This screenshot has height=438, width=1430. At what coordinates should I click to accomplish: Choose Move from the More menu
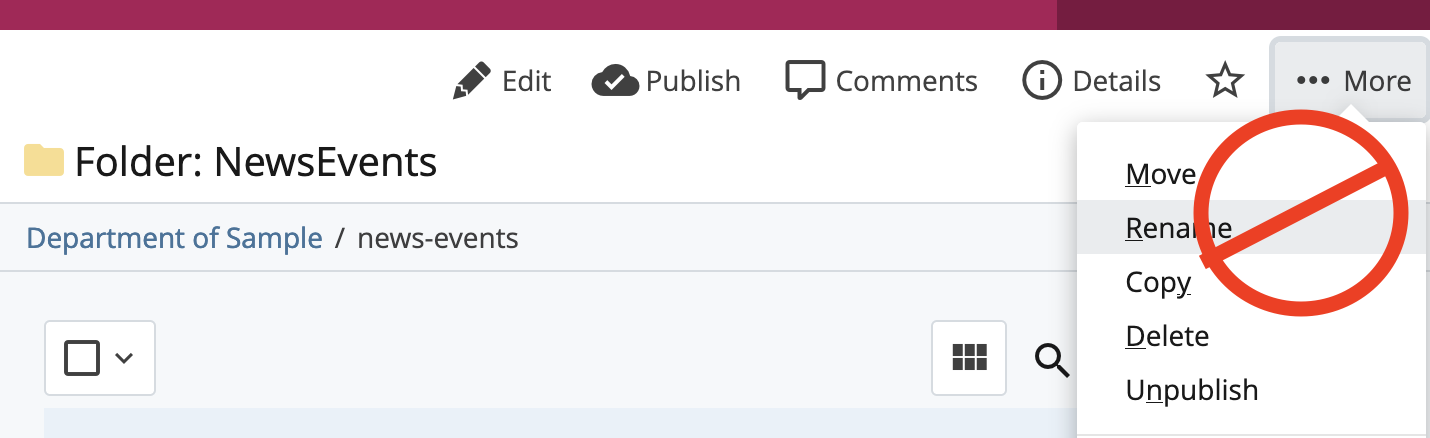pyautogui.click(x=1160, y=175)
